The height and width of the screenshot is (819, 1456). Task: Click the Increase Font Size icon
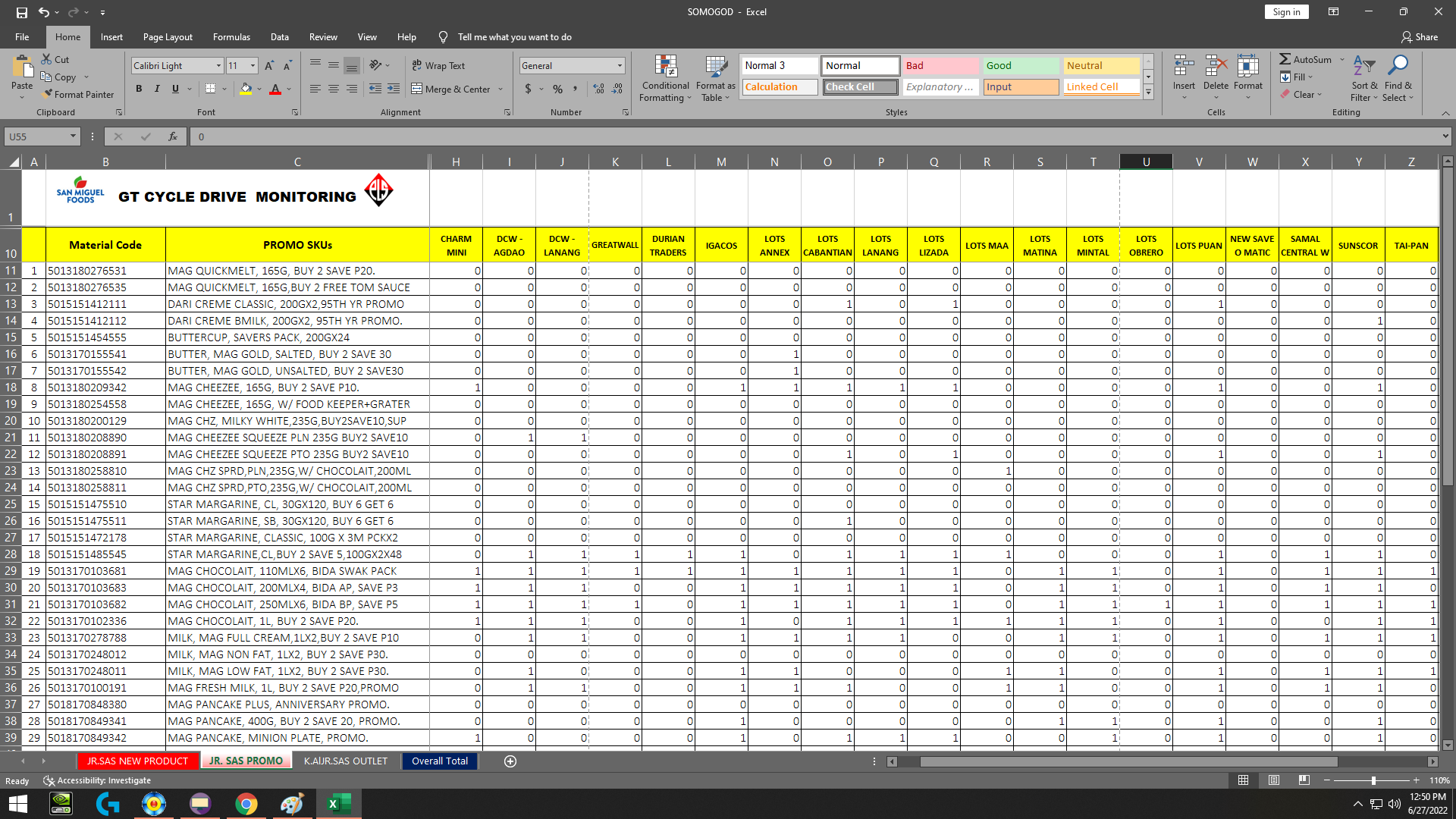tap(269, 66)
